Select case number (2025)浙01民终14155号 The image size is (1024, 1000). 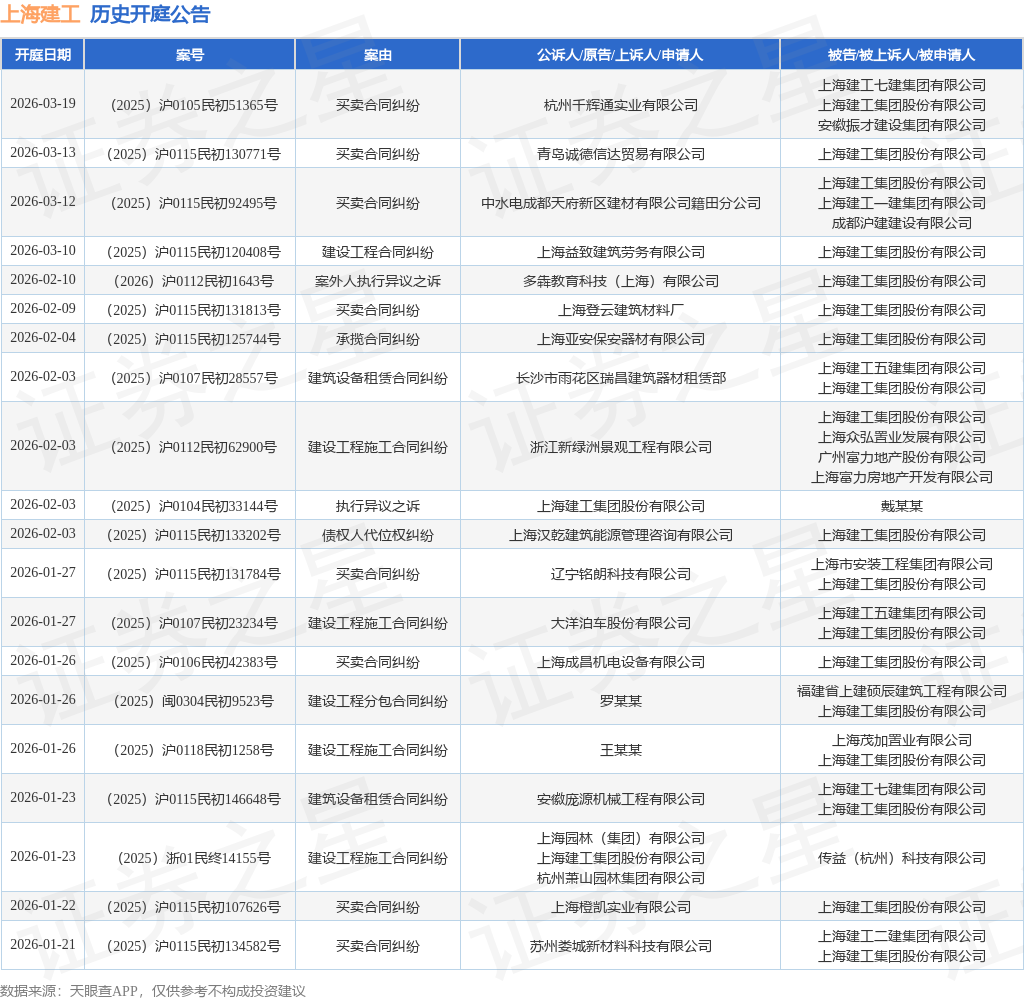[194, 858]
